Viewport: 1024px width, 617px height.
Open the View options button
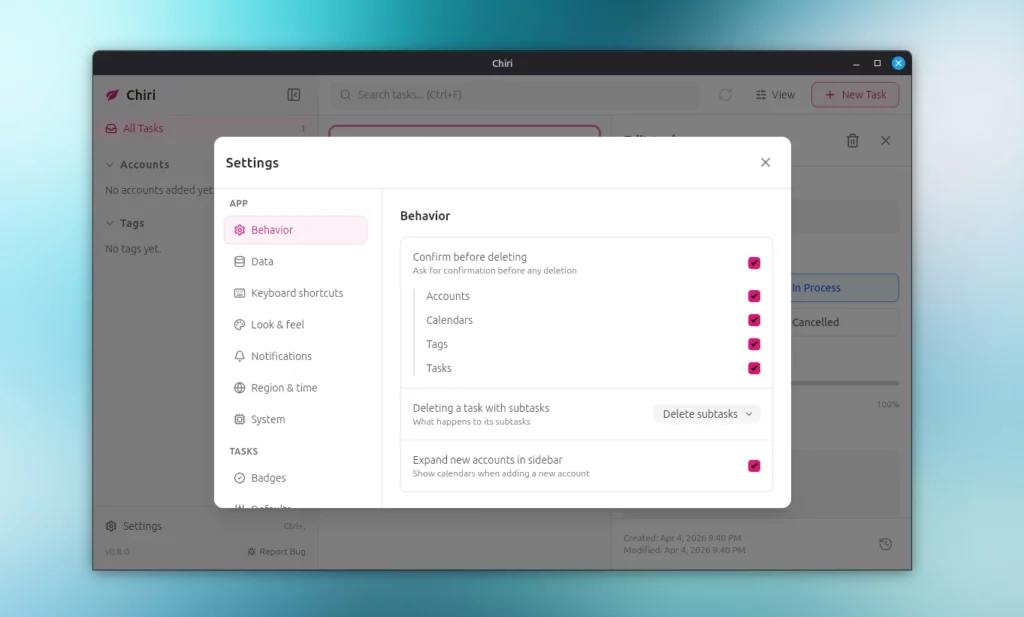[x=775, y=95]
